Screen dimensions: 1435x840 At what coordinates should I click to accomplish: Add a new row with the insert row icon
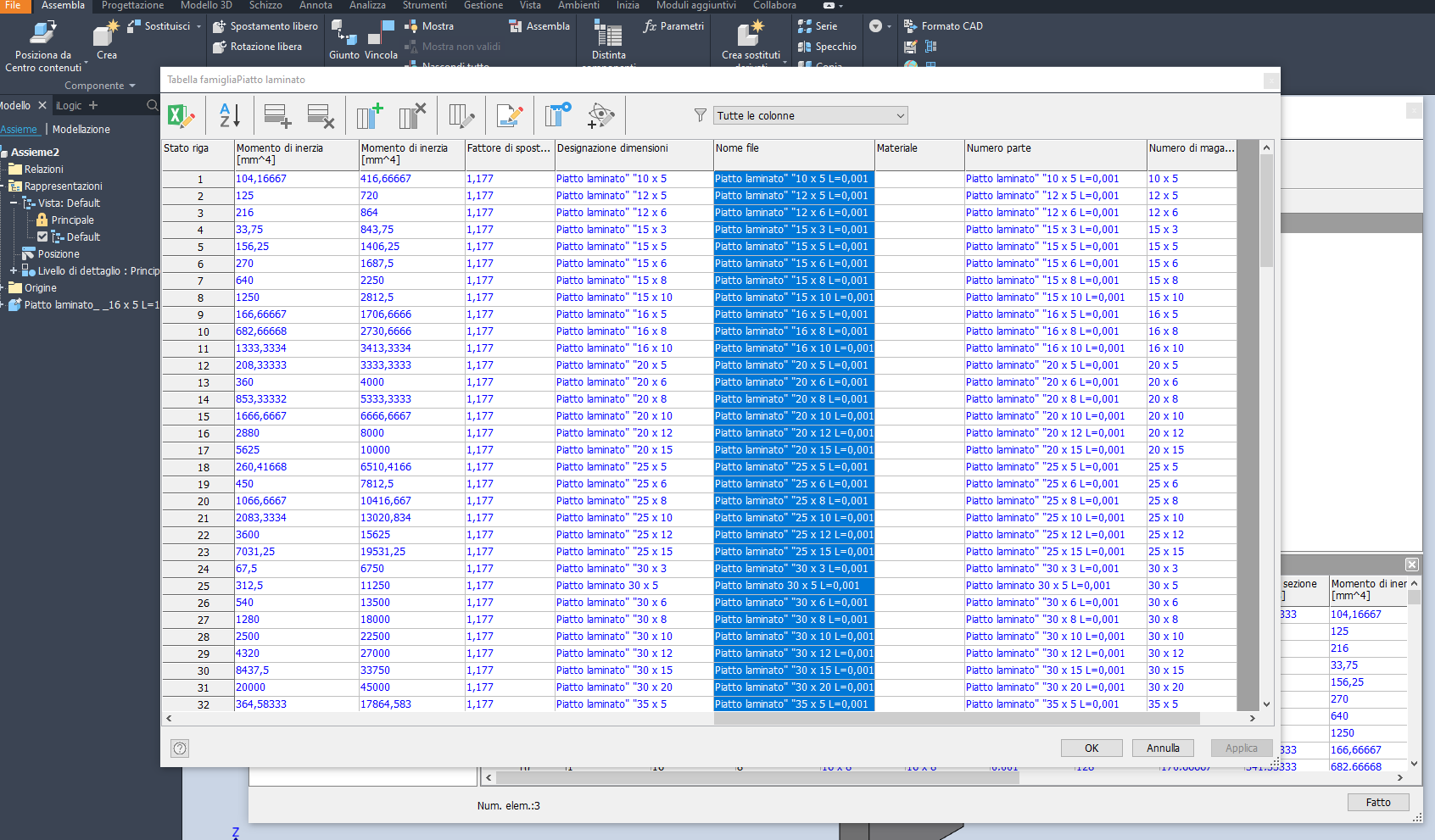pyautogui.click(x=277, y=115)
